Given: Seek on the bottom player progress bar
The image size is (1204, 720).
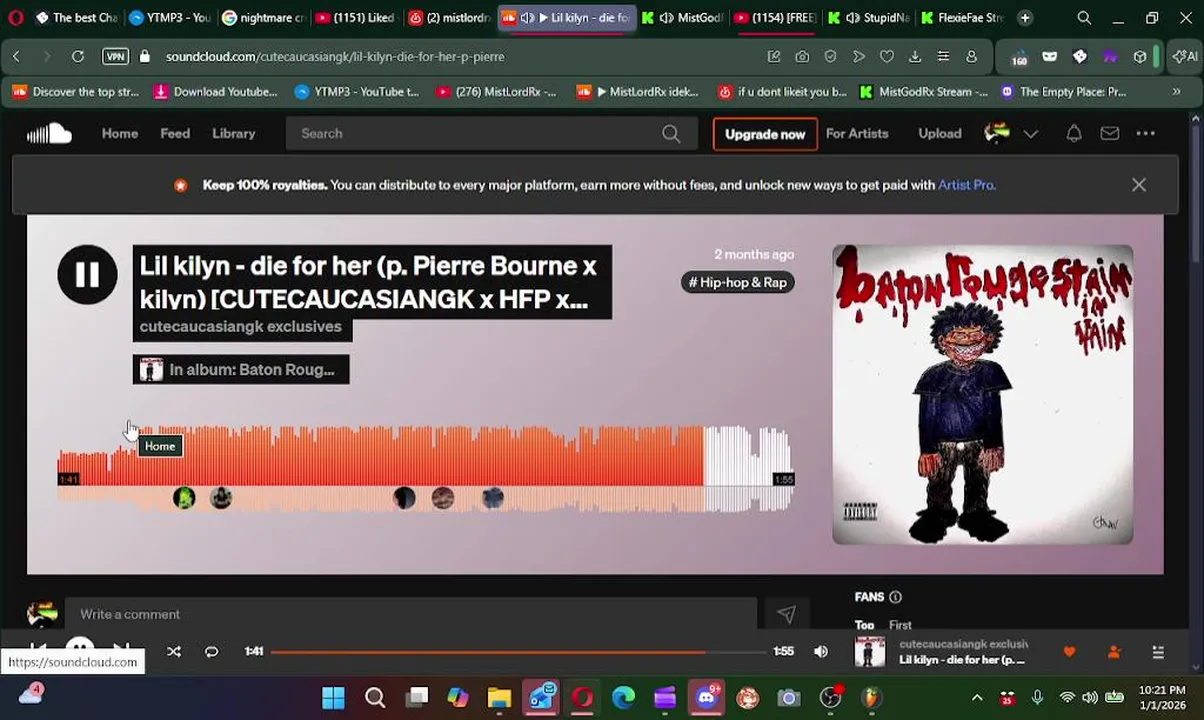Looking at the screenshot, I should (x=517, y=652).
